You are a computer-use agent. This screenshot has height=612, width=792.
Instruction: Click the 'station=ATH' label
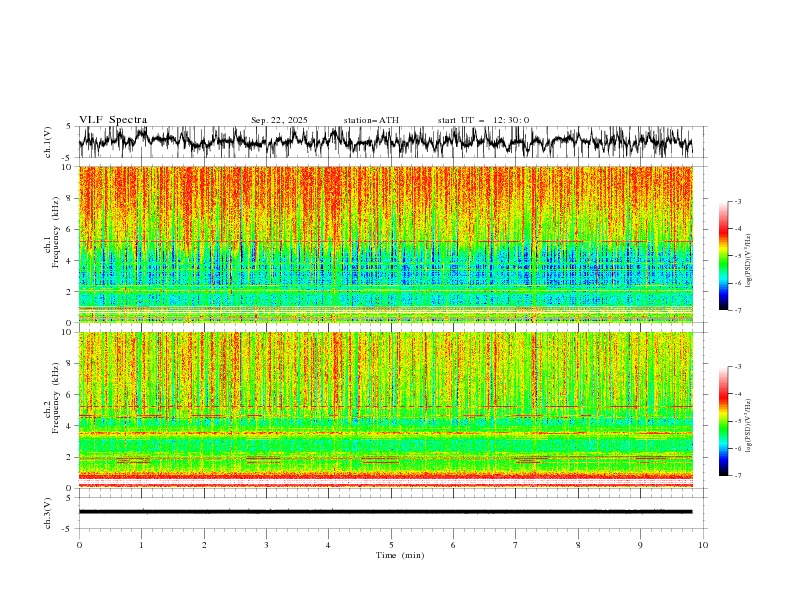click(x=371, y=120)
